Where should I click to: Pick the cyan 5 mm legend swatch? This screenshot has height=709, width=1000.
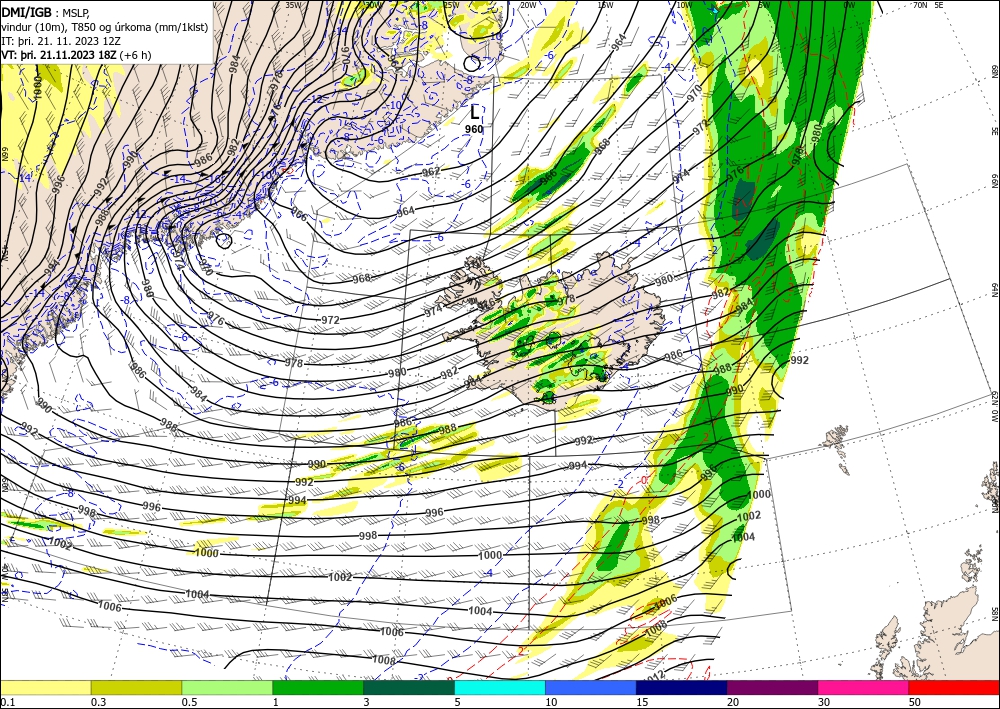pos(500,687)
